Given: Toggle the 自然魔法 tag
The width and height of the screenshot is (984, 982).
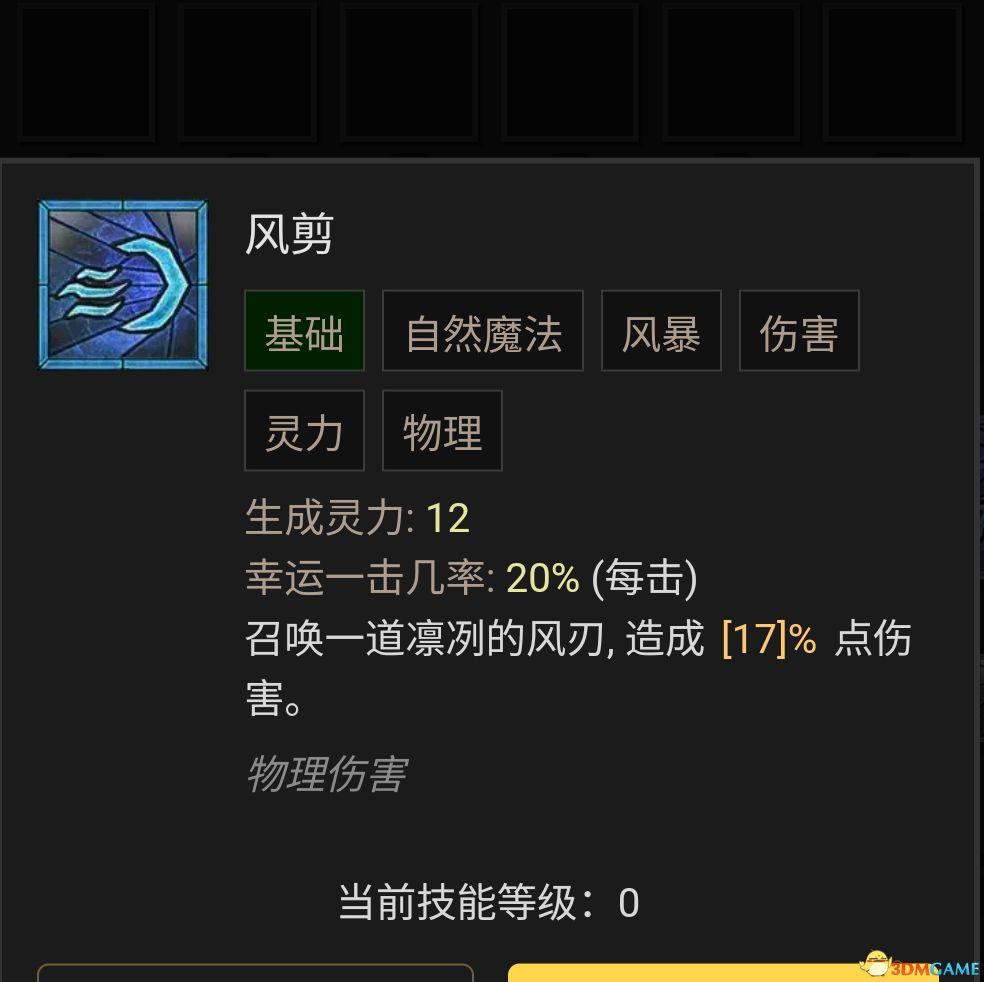Looking at the screenshot, I should click(483, 331).
